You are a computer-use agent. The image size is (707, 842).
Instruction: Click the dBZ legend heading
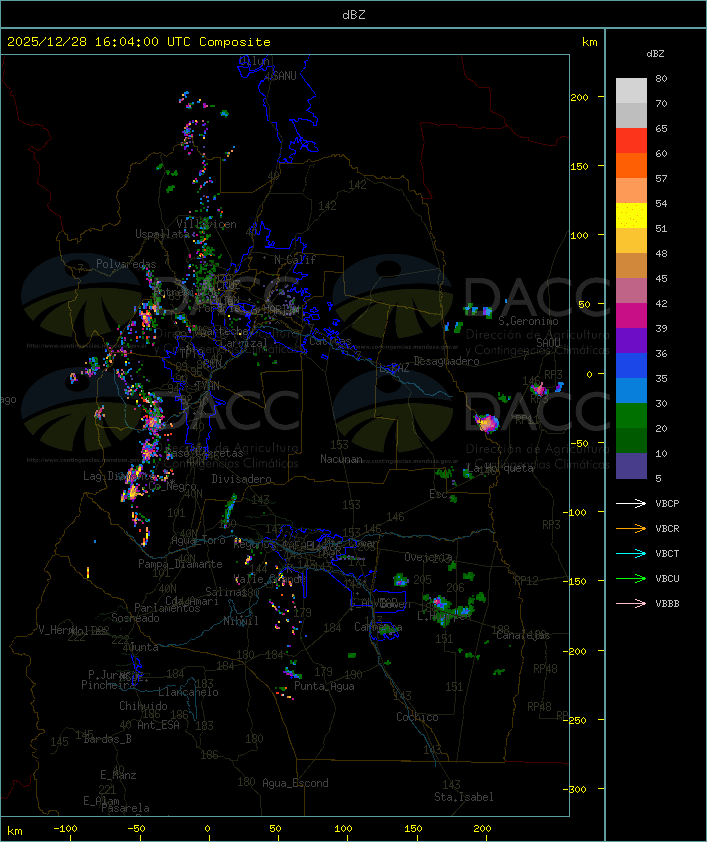pyautogui.click(x=655, y=54)
